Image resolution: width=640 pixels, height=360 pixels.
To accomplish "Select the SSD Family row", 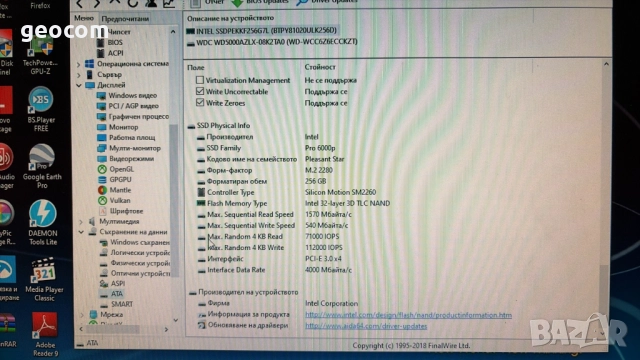I will (x=266, y=148).
